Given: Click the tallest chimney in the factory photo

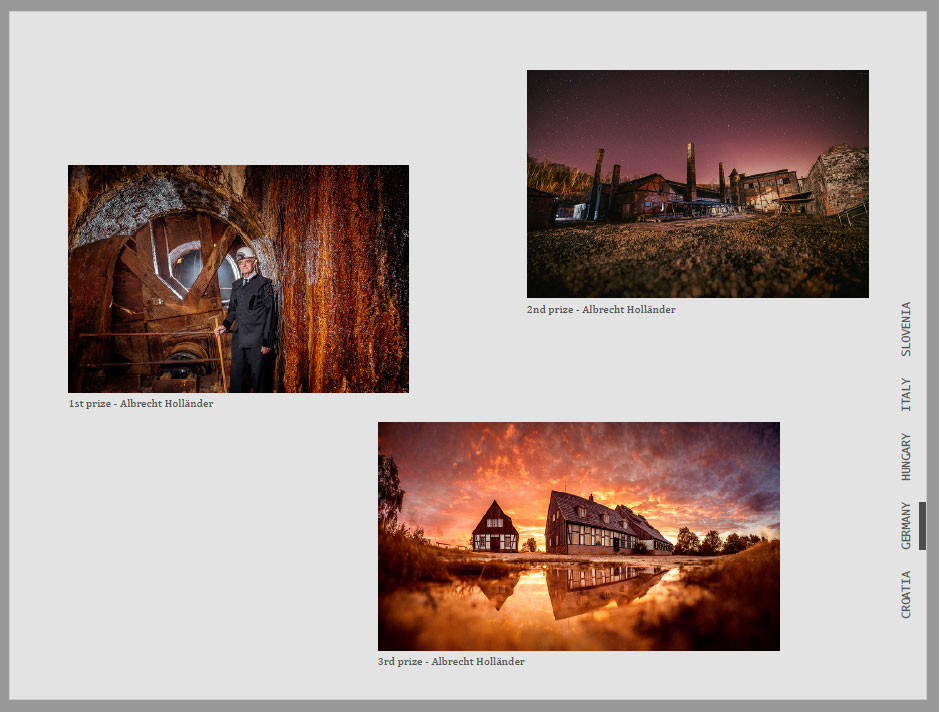Looking at the screenshot, I should point(690,170).
